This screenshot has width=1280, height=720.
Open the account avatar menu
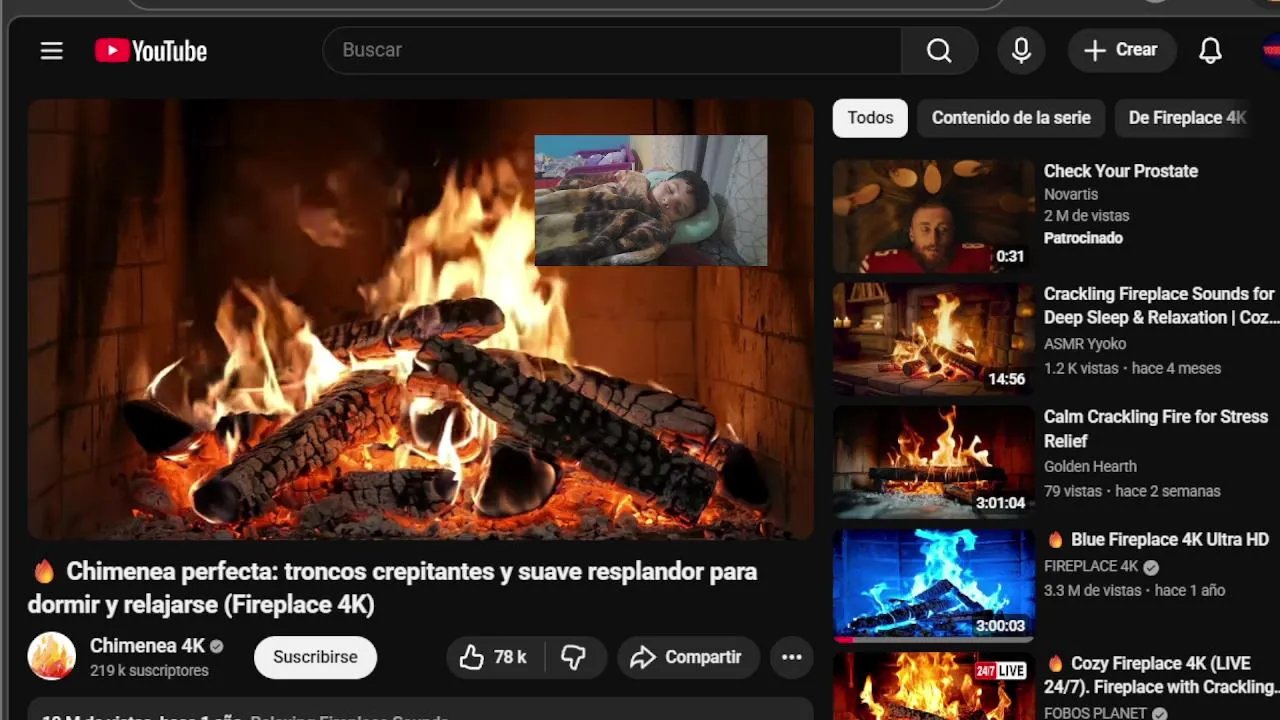click(x=1271, y=50)
